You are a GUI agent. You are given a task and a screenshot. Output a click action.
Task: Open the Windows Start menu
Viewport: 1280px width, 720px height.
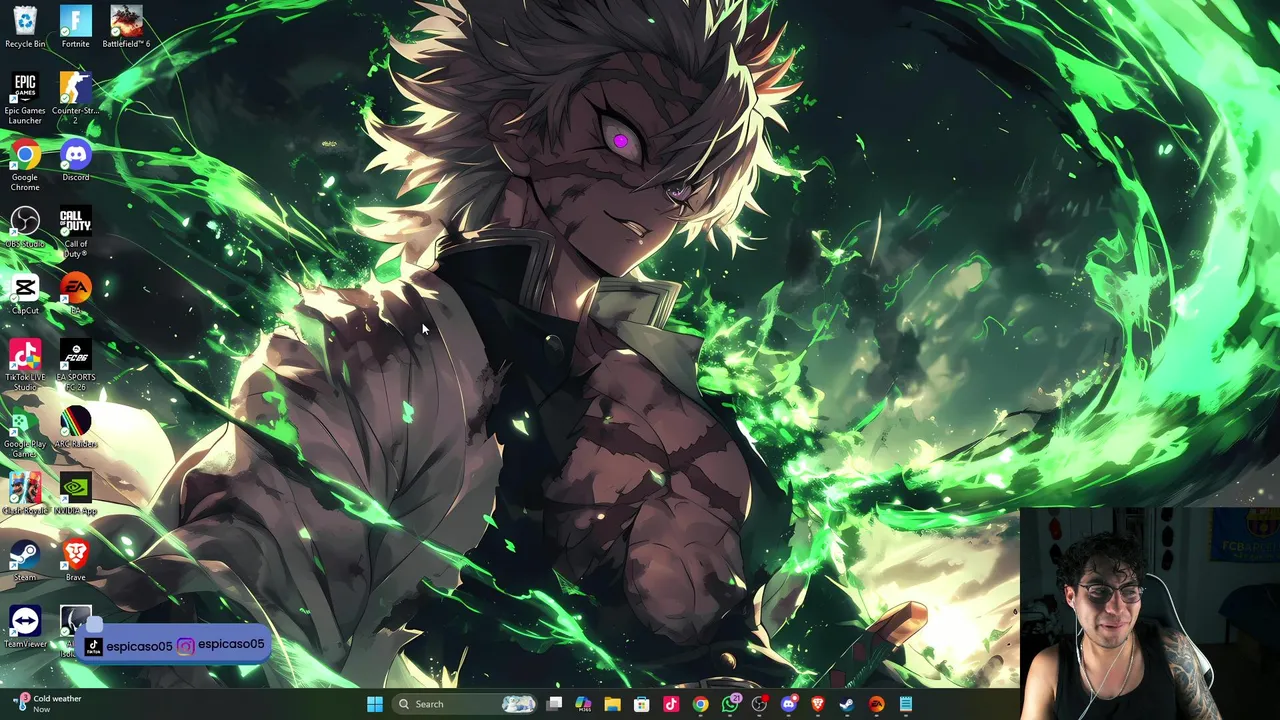point(375,704)
